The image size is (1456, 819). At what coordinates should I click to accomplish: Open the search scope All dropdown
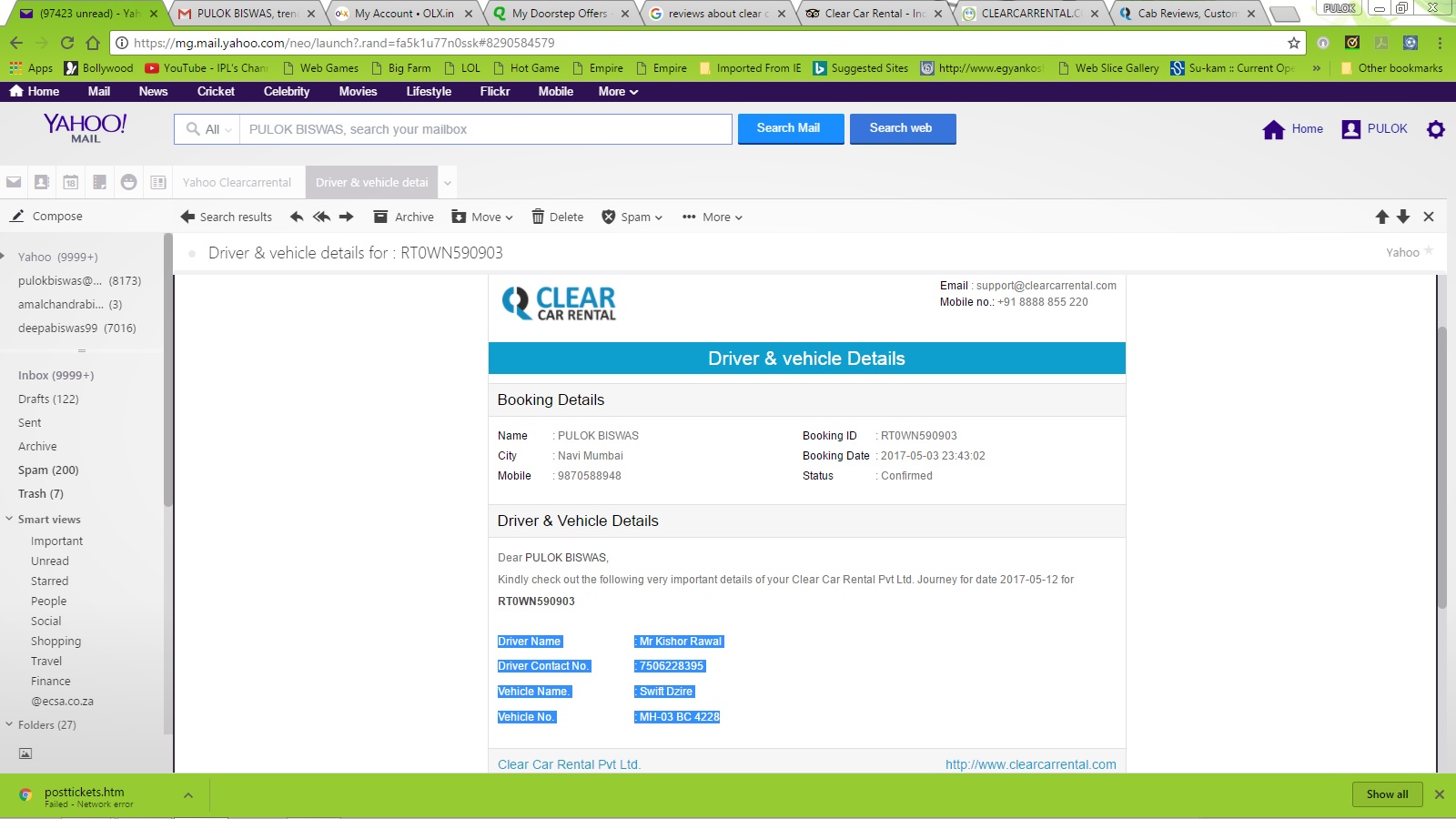click(208, 129)
